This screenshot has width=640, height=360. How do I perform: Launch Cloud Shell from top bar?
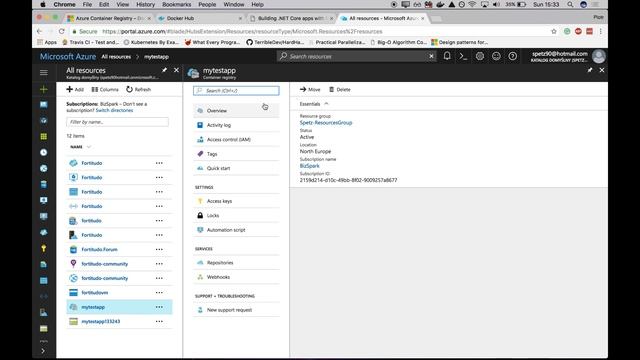click(x=463, y=56)
